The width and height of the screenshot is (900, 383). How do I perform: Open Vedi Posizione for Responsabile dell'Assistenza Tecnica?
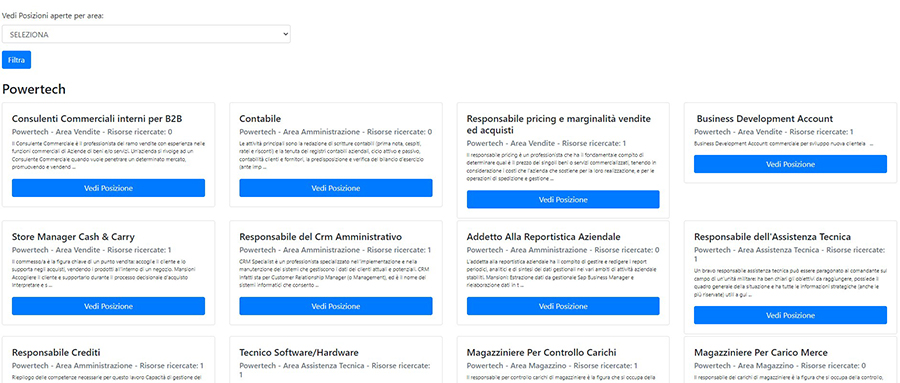[x=790, y=315]
